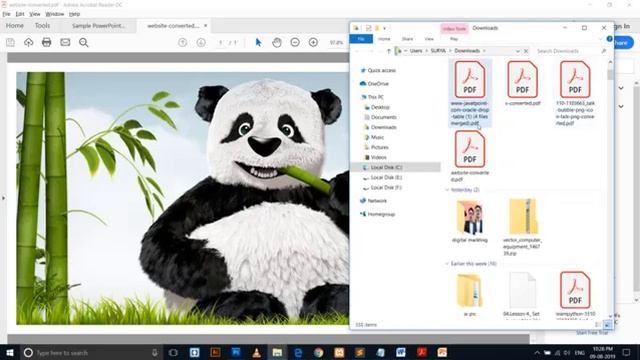Screen dimensions: 640x360
Task: Open the View tab in Explorer ribbon
Action: tap(429, 39)
